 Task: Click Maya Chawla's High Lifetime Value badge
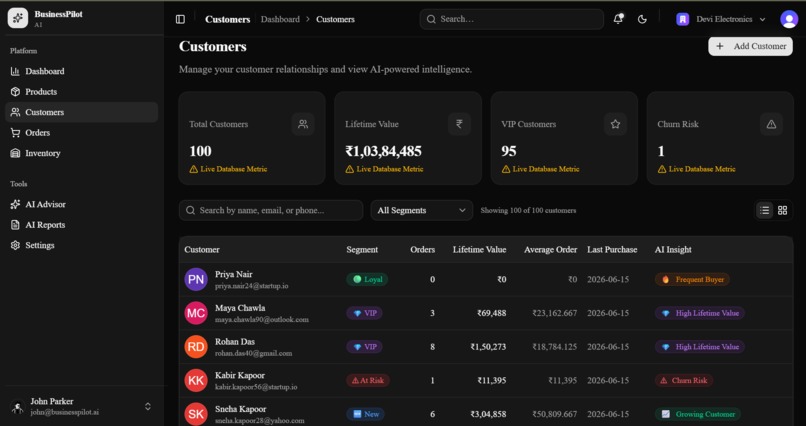pyautogui.click(x=700, y=313)
